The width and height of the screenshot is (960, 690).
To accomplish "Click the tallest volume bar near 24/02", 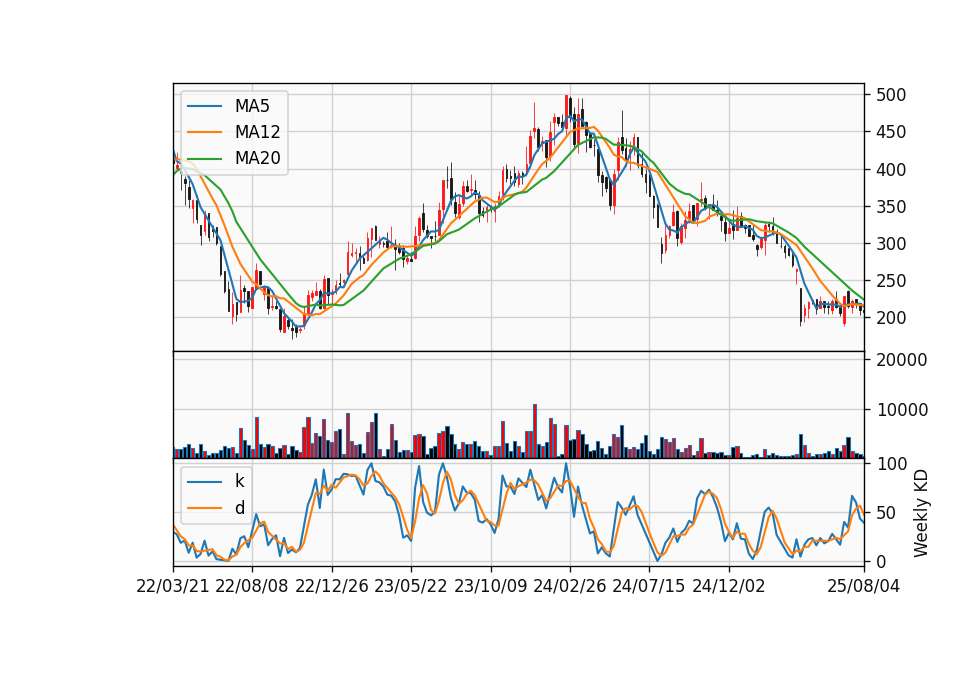I will pyautogui.click(x=534, y=431).
